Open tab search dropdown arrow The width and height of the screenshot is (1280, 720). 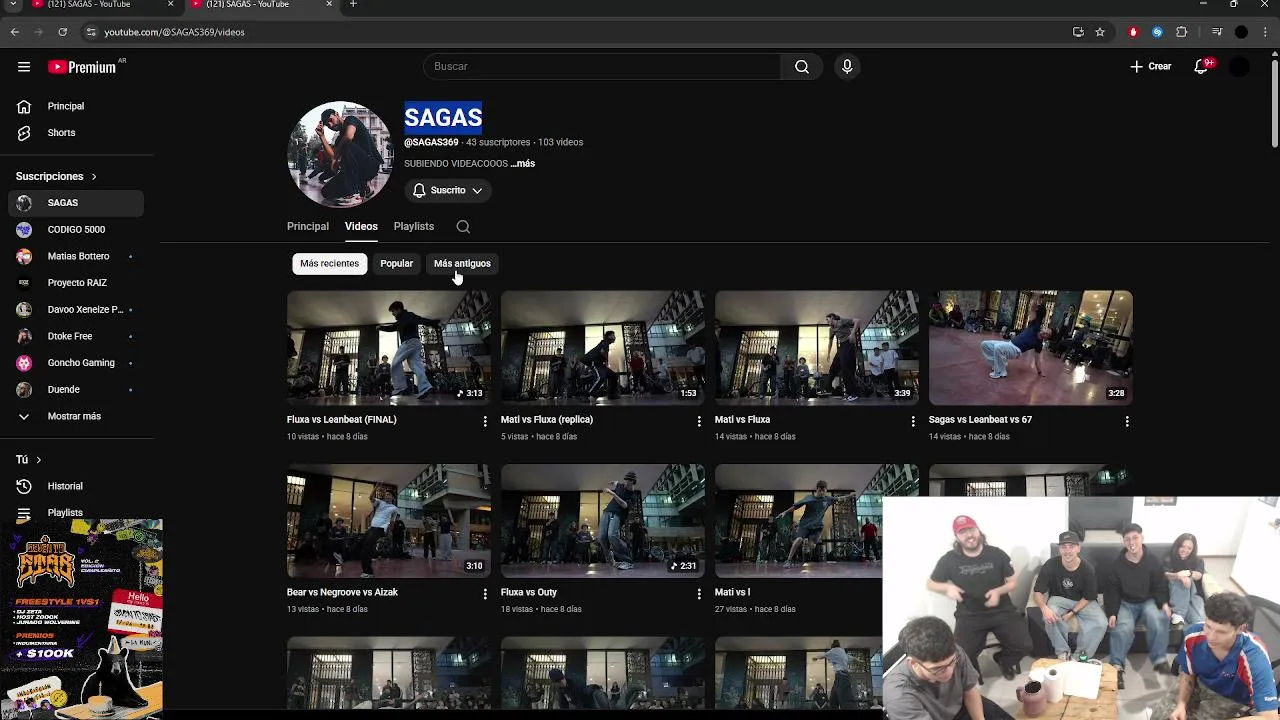point(14,5)
